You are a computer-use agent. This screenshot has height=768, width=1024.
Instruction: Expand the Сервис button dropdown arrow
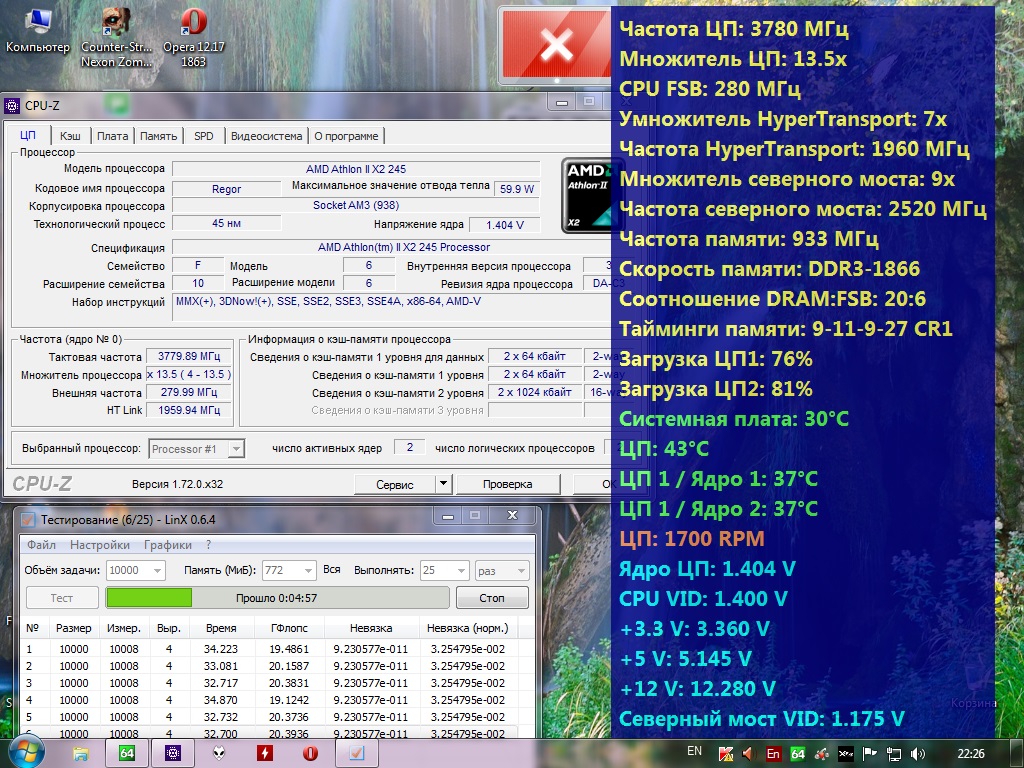tap(443, 484)
